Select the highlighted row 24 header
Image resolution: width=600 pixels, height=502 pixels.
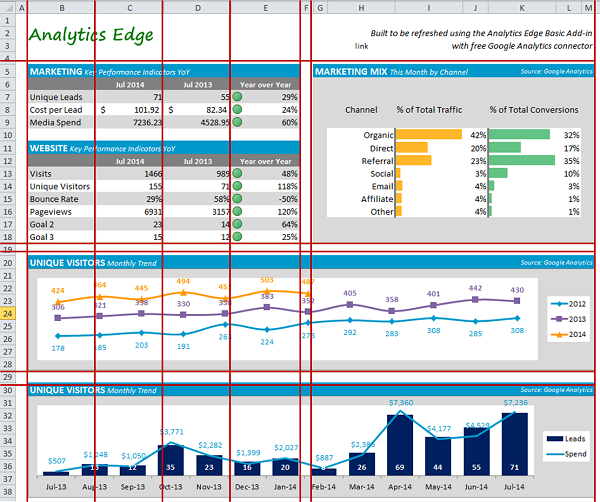[8, 314]
